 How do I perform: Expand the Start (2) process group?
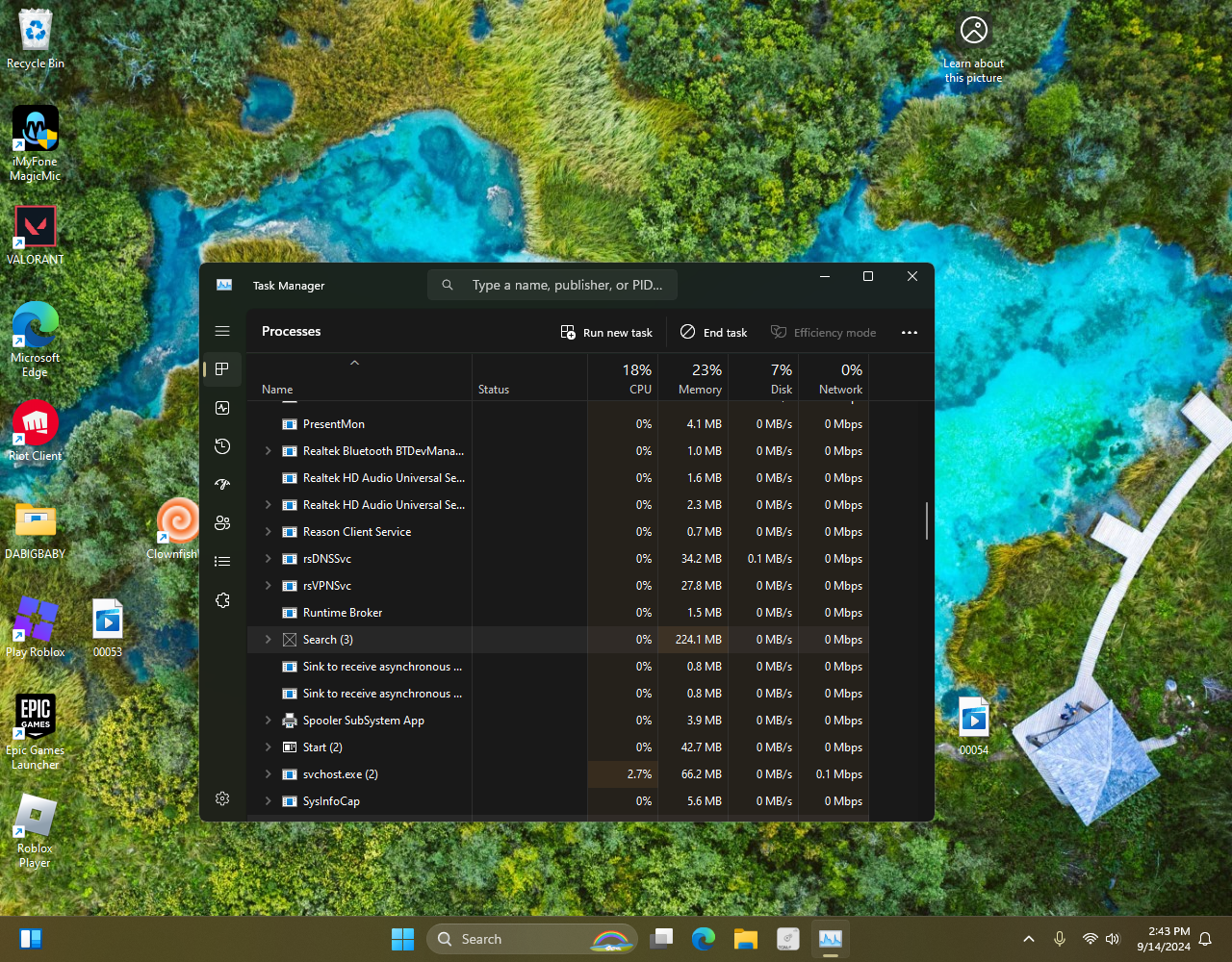click(x=269, y=747)
